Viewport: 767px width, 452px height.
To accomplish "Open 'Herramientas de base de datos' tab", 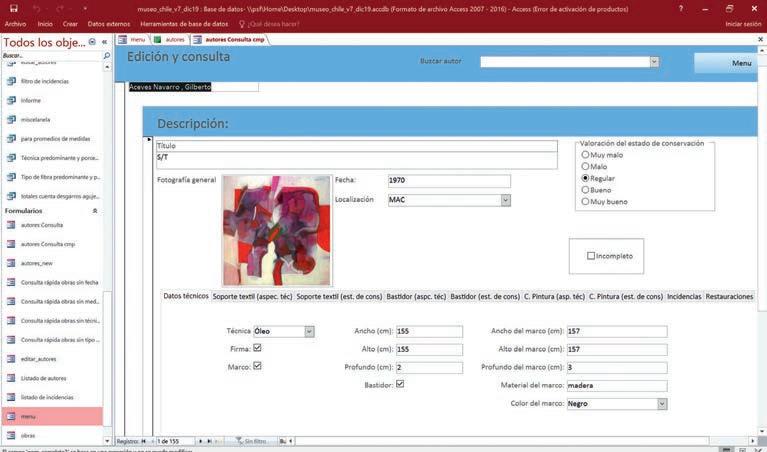I will pyautogui.click(x=184, y=23).
